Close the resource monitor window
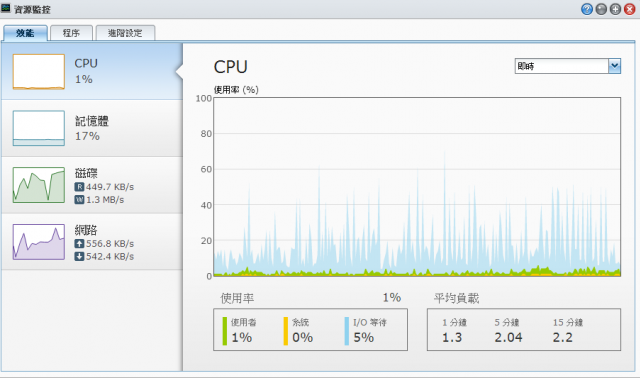The height and width of the screenshot is (378, 640). coord(629,9)
